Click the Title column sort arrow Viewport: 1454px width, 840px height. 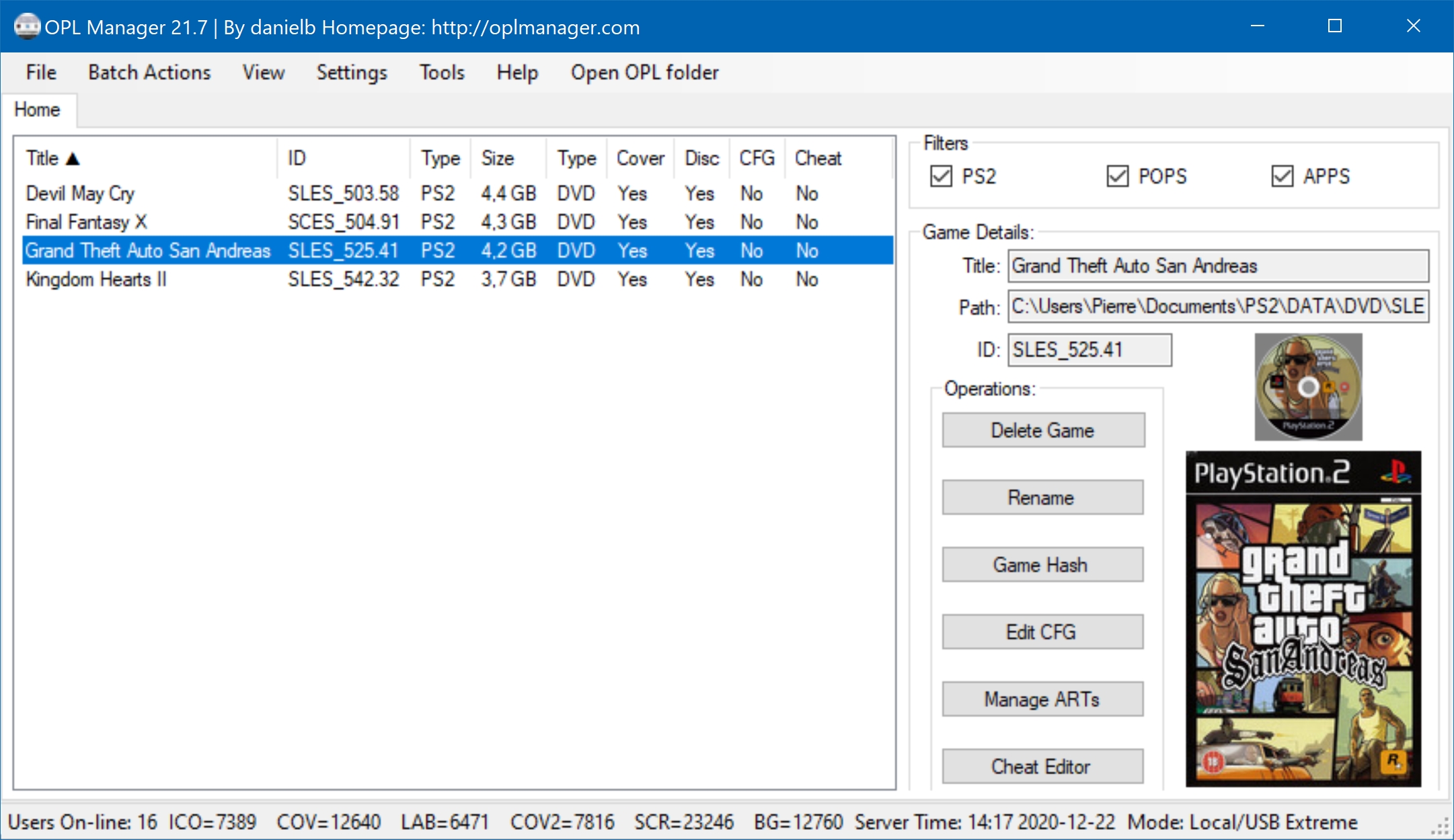[x=73, y=159]
